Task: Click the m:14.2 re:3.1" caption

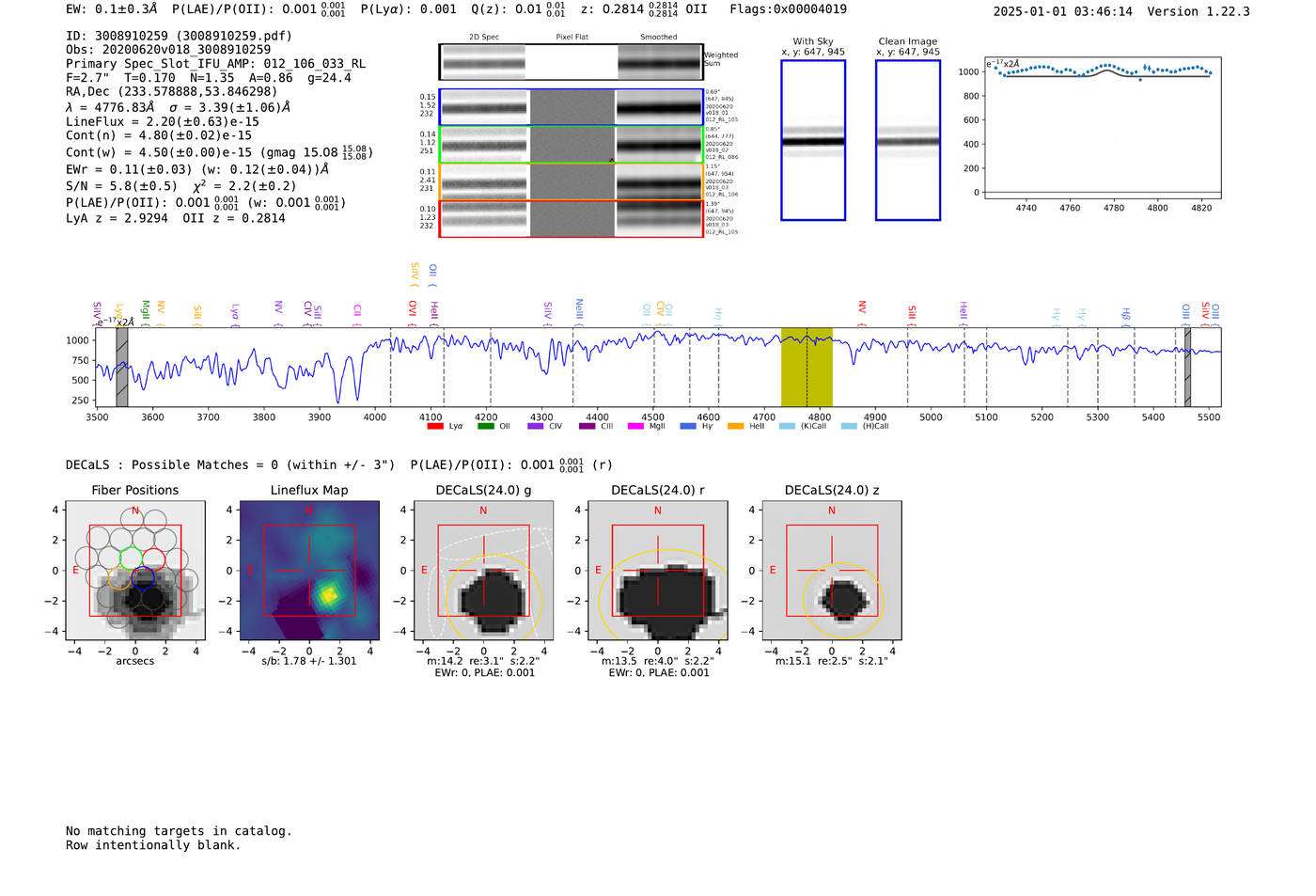Action: 483,662
